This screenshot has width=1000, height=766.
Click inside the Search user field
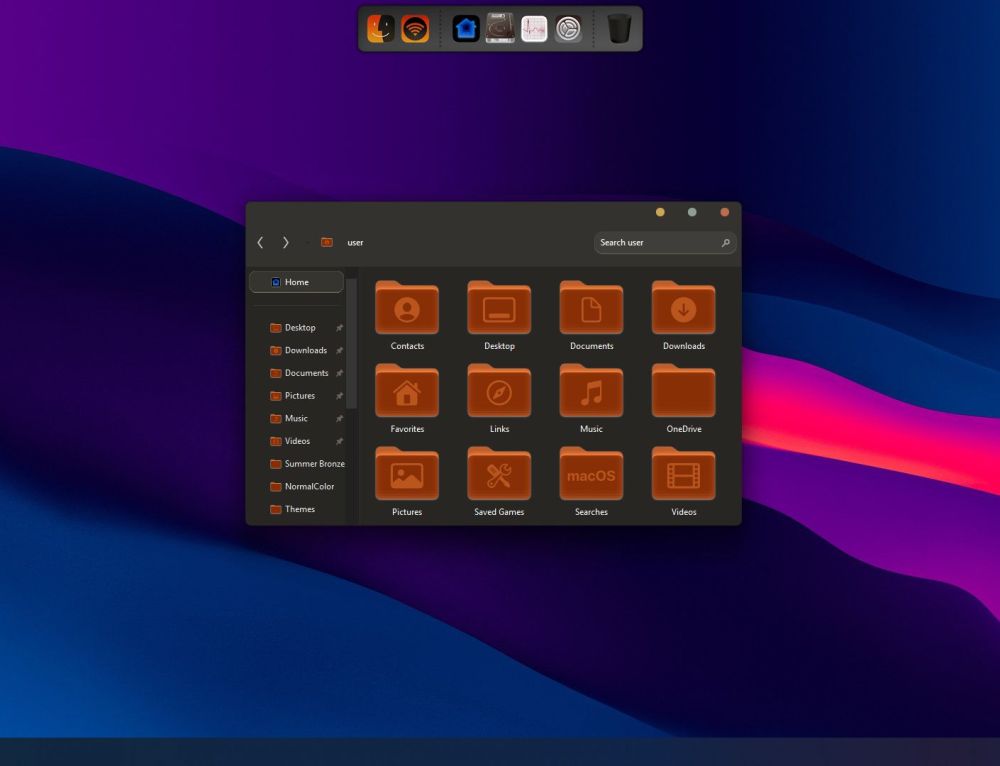(650, 242)
